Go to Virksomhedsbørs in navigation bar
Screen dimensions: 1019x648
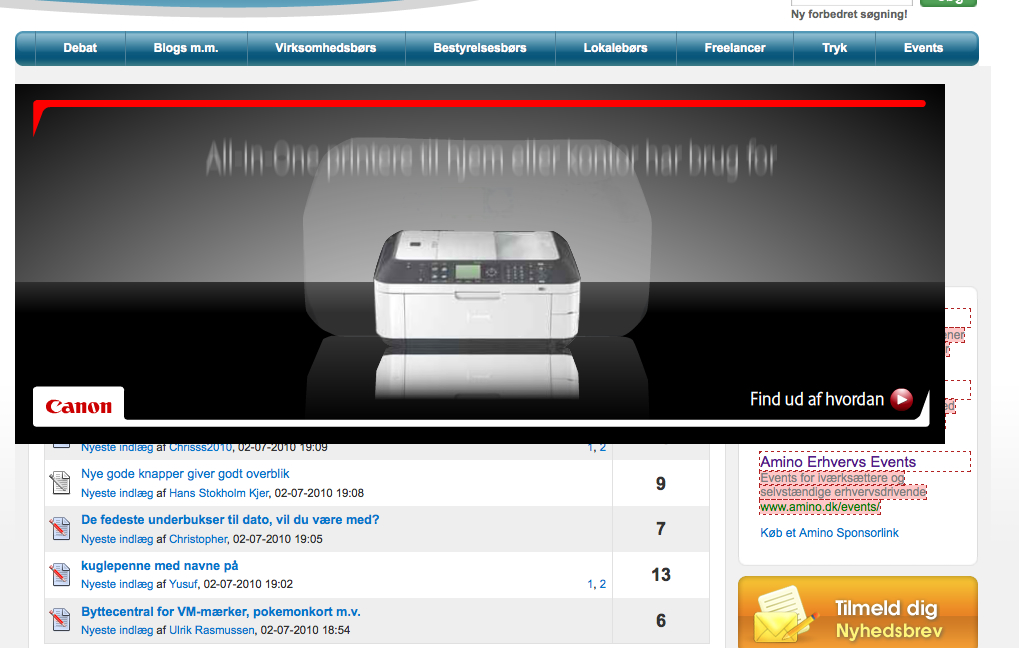[x=326, y=48]
